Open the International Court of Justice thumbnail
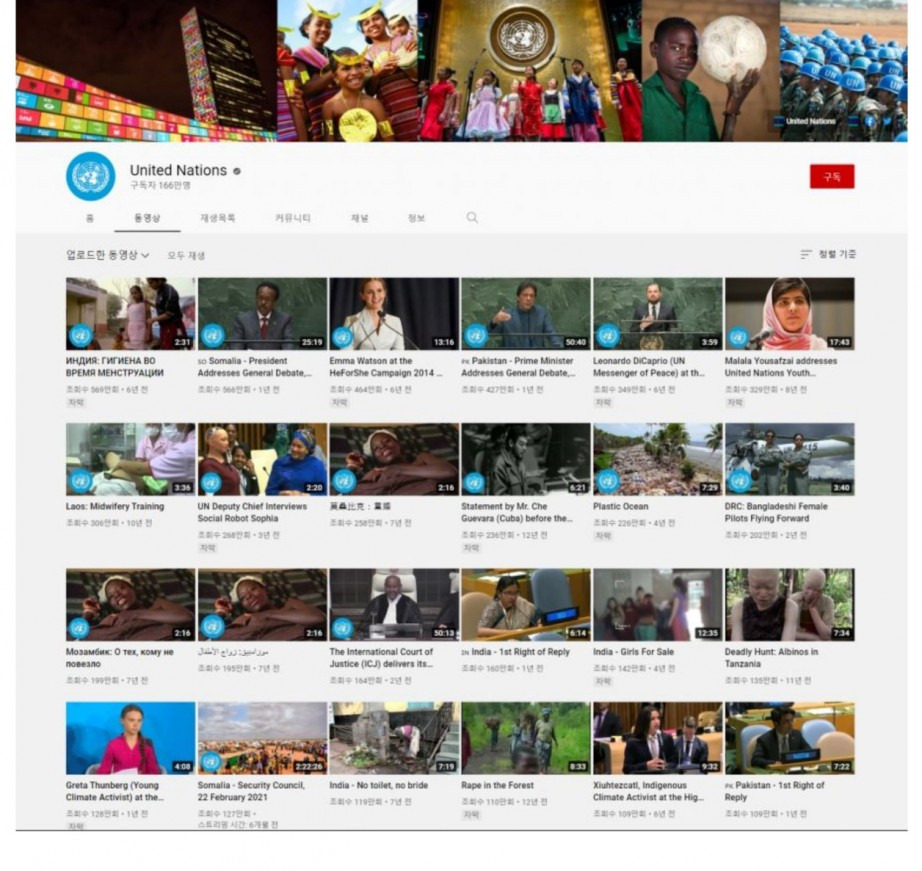 coord(394,605)
